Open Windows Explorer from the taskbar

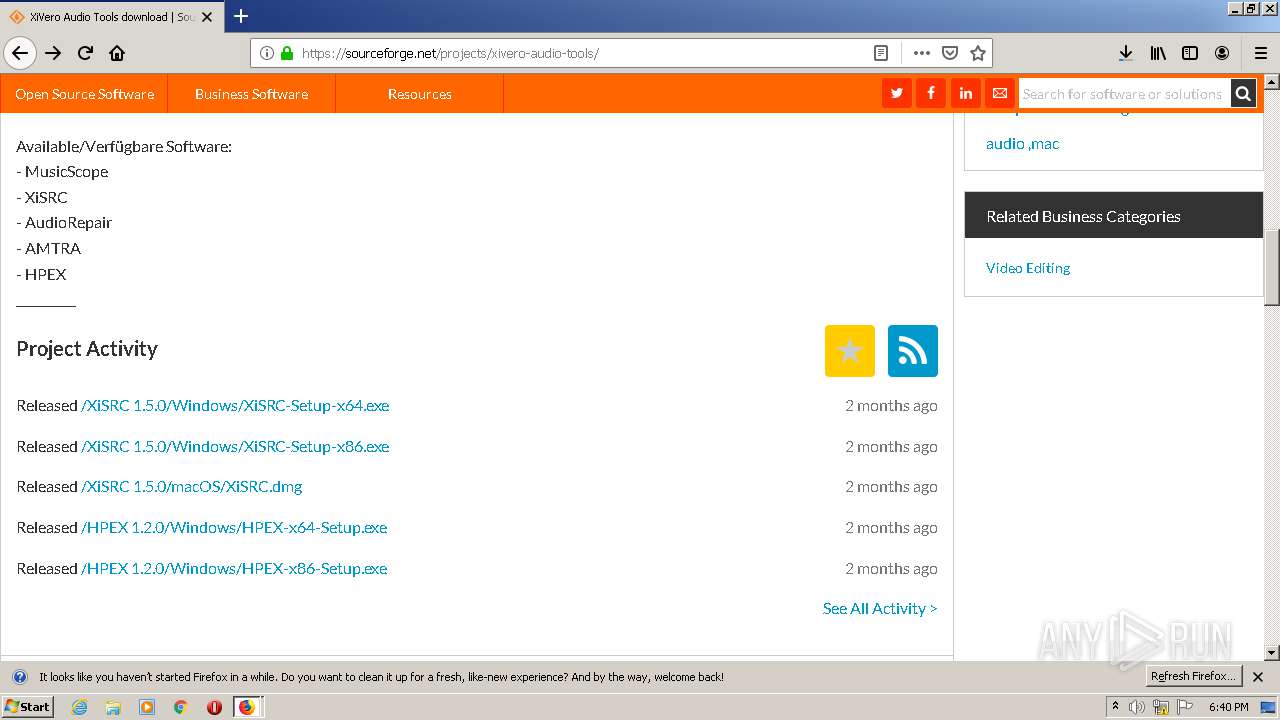coord(113,707)
